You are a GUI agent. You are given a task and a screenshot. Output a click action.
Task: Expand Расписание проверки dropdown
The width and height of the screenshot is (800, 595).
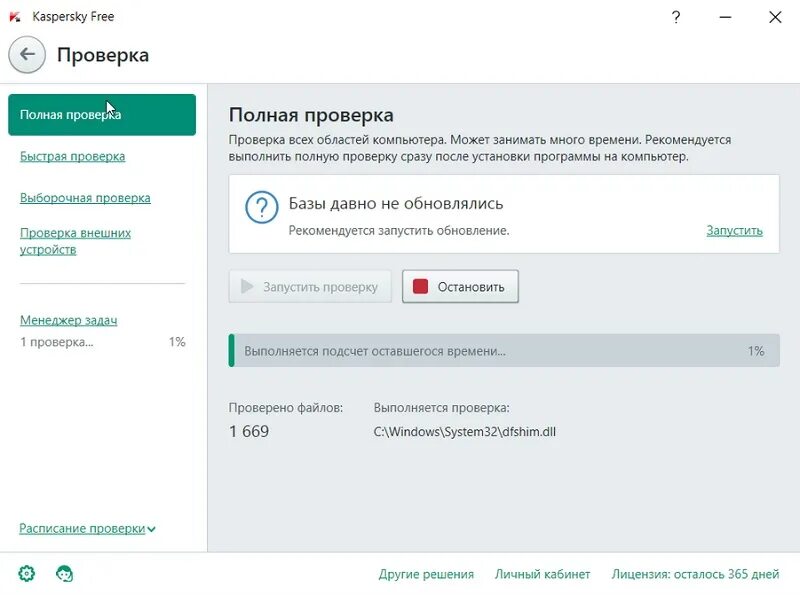(87, 529)
